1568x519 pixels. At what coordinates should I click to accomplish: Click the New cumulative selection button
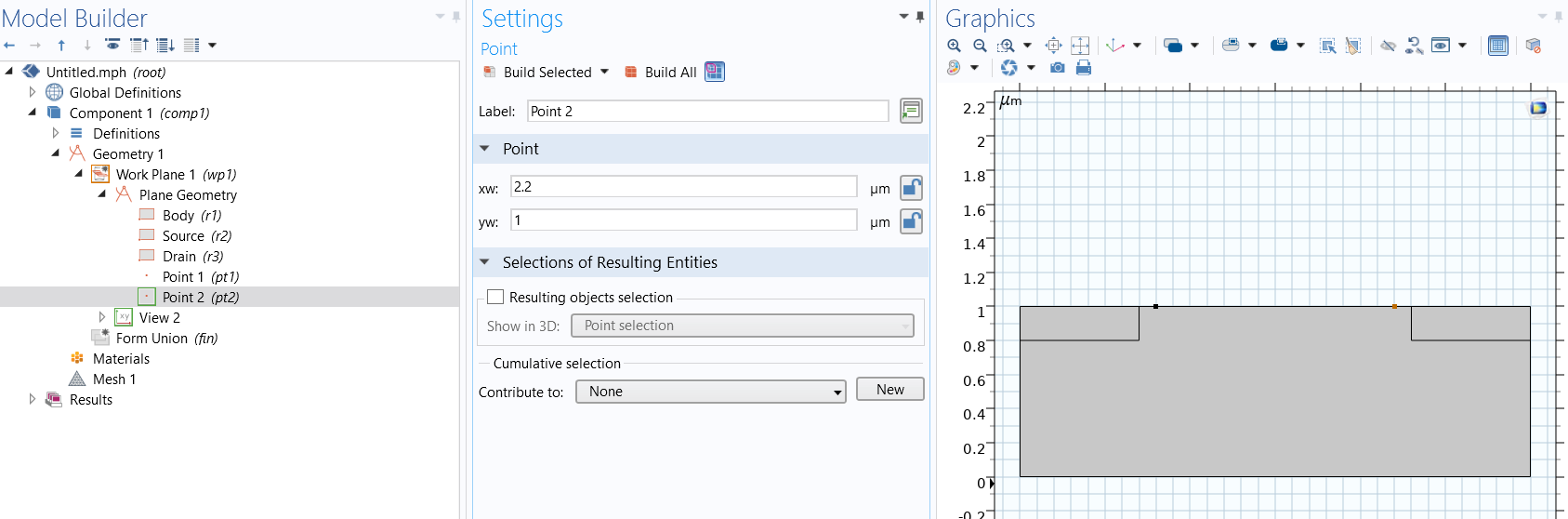point(889,390)
